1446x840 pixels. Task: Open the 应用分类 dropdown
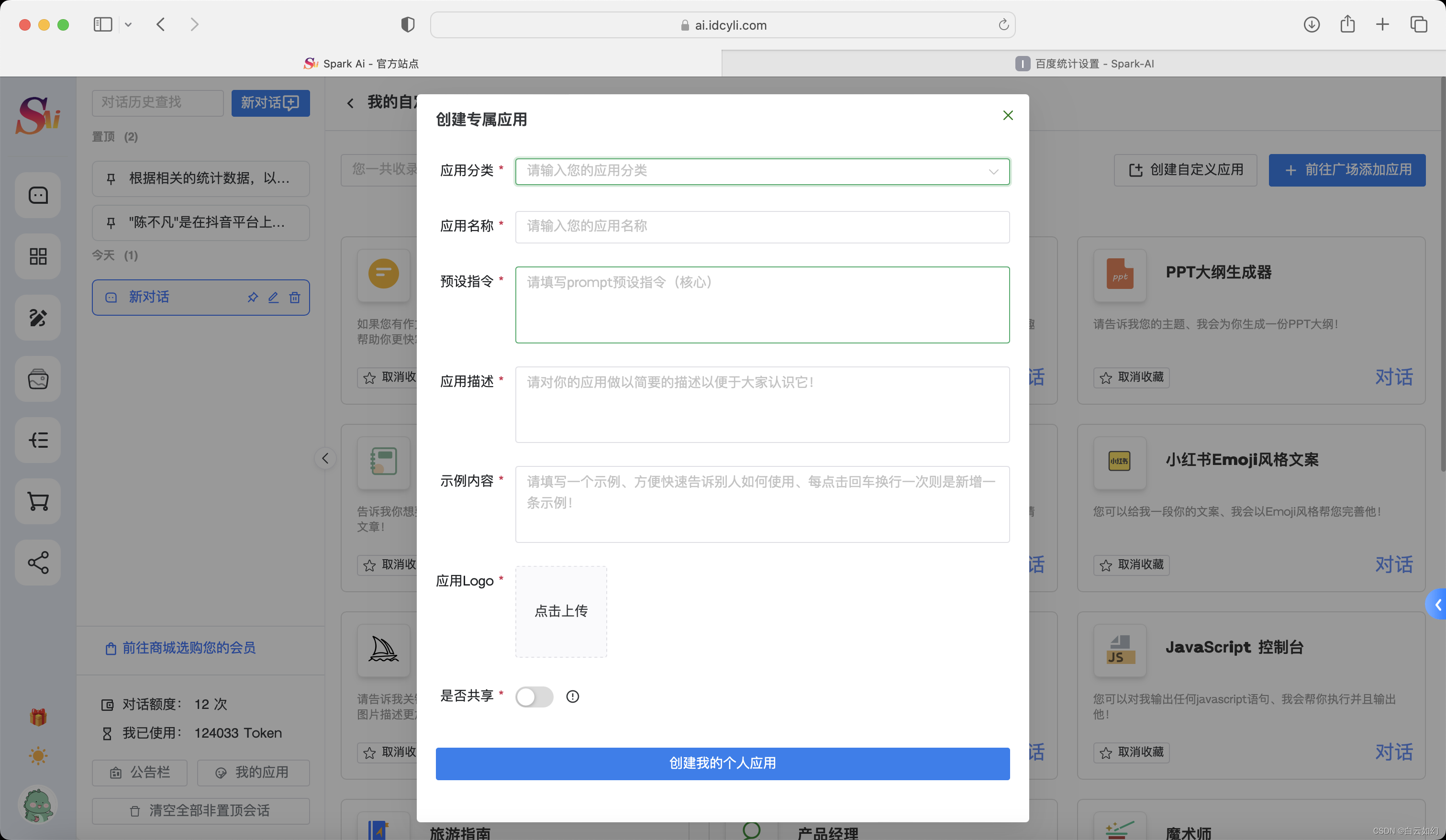[762, 172]
